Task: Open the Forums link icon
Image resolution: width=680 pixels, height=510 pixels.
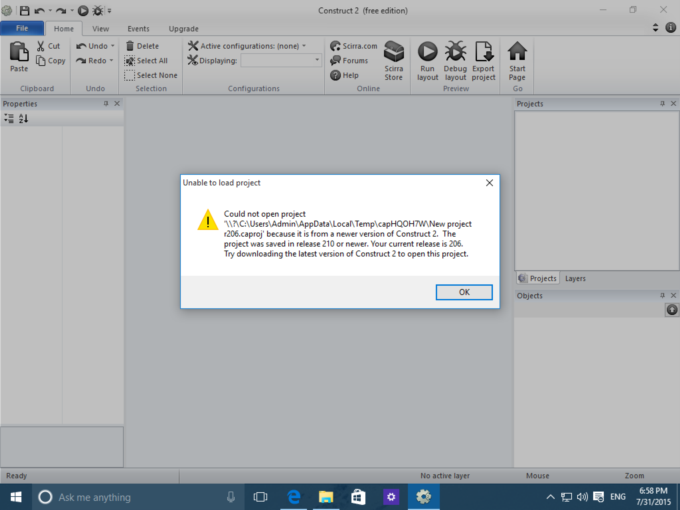Action: pyautogui.click(x=335, y=61)
